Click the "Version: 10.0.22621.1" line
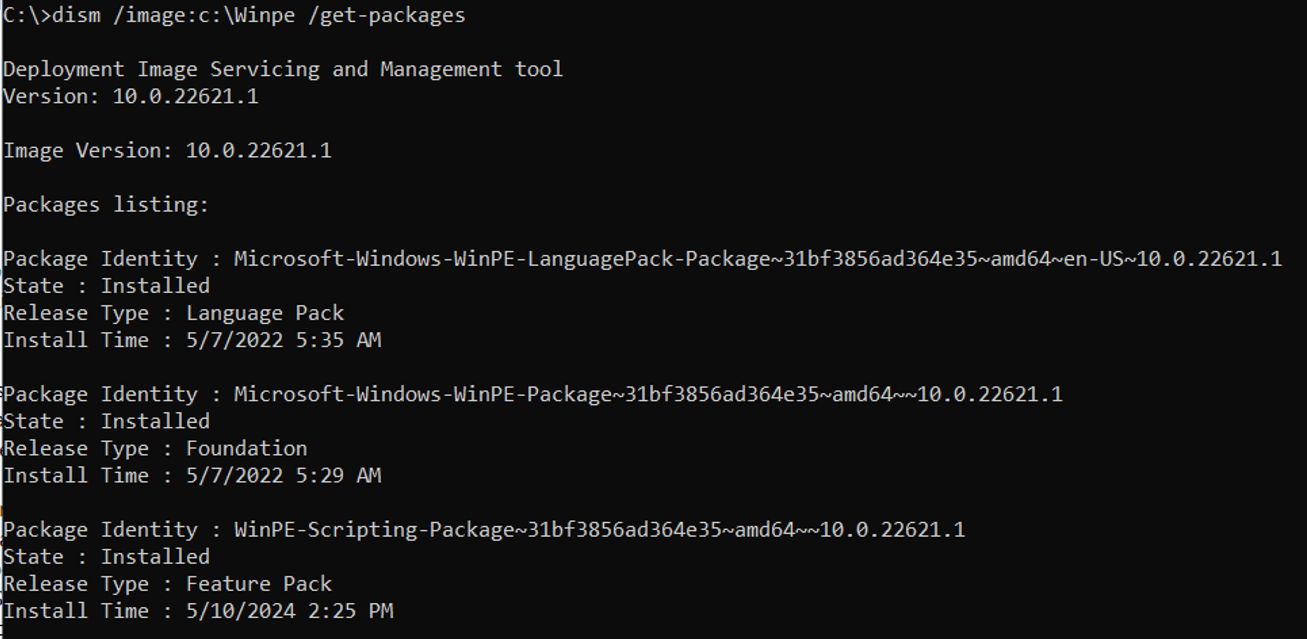 131,96
